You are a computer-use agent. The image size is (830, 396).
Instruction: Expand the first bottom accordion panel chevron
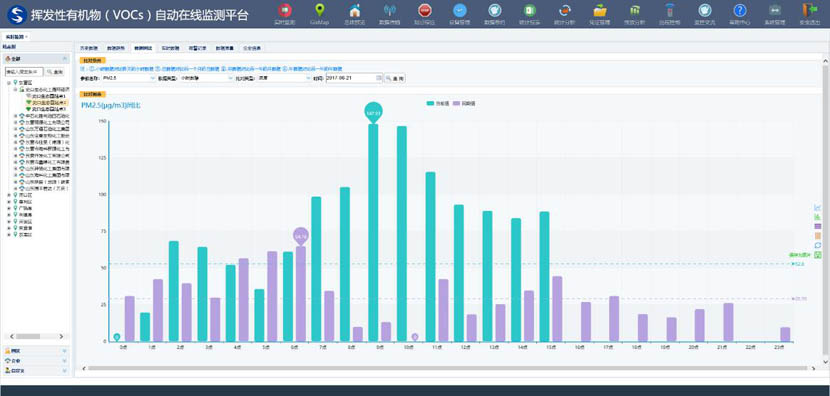[65, 351]
